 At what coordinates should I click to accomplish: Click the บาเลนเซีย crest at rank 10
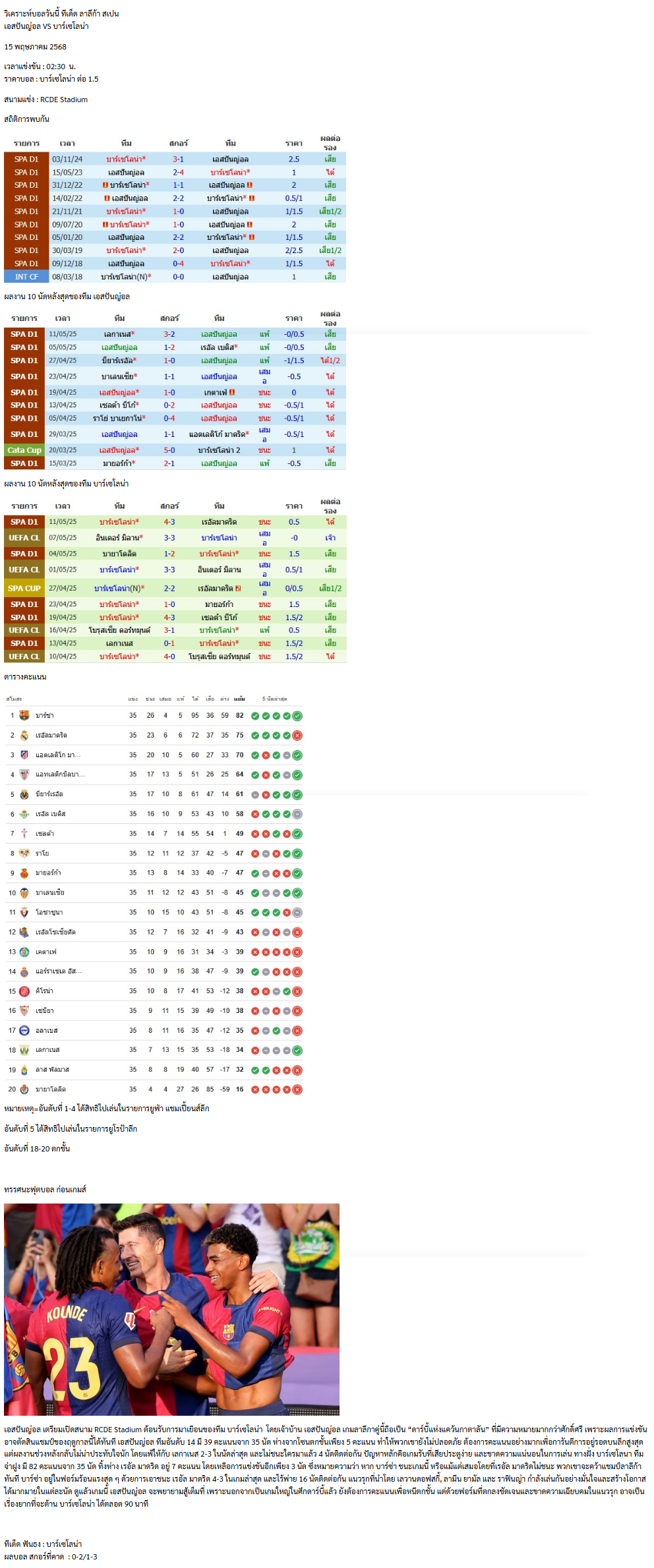(24, 892)
